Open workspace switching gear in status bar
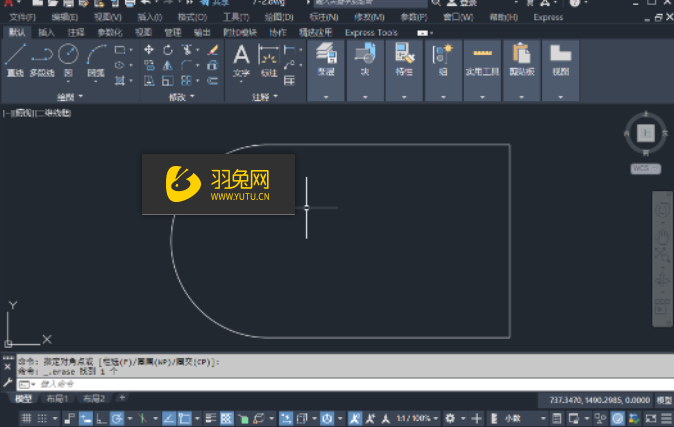674x427 pixels. (x=450, y=418)
